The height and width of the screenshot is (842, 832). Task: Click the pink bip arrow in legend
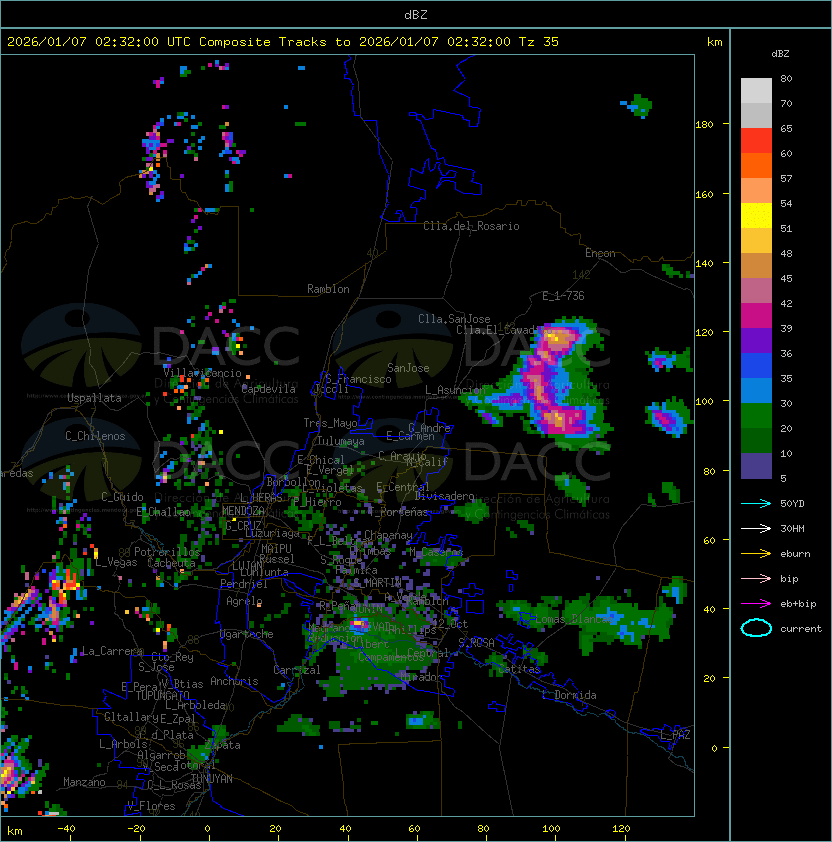tap(756, 578)
